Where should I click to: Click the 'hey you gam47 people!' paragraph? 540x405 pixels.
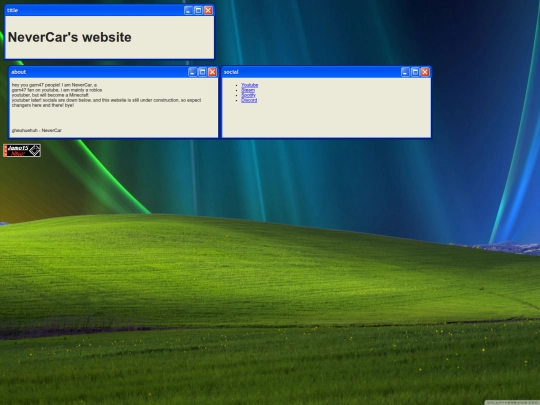tap(106, 95)
